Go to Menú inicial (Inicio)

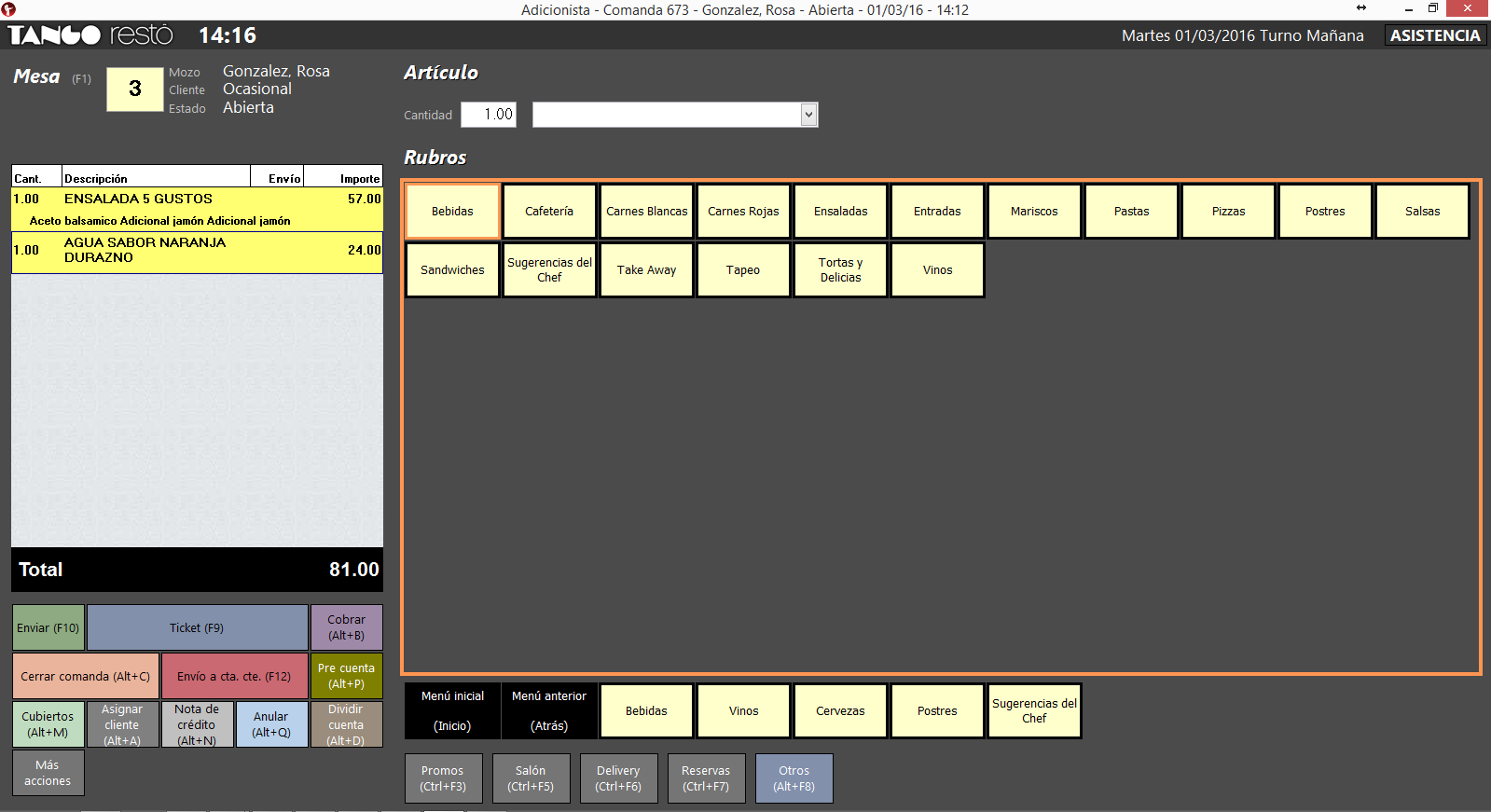452,710
